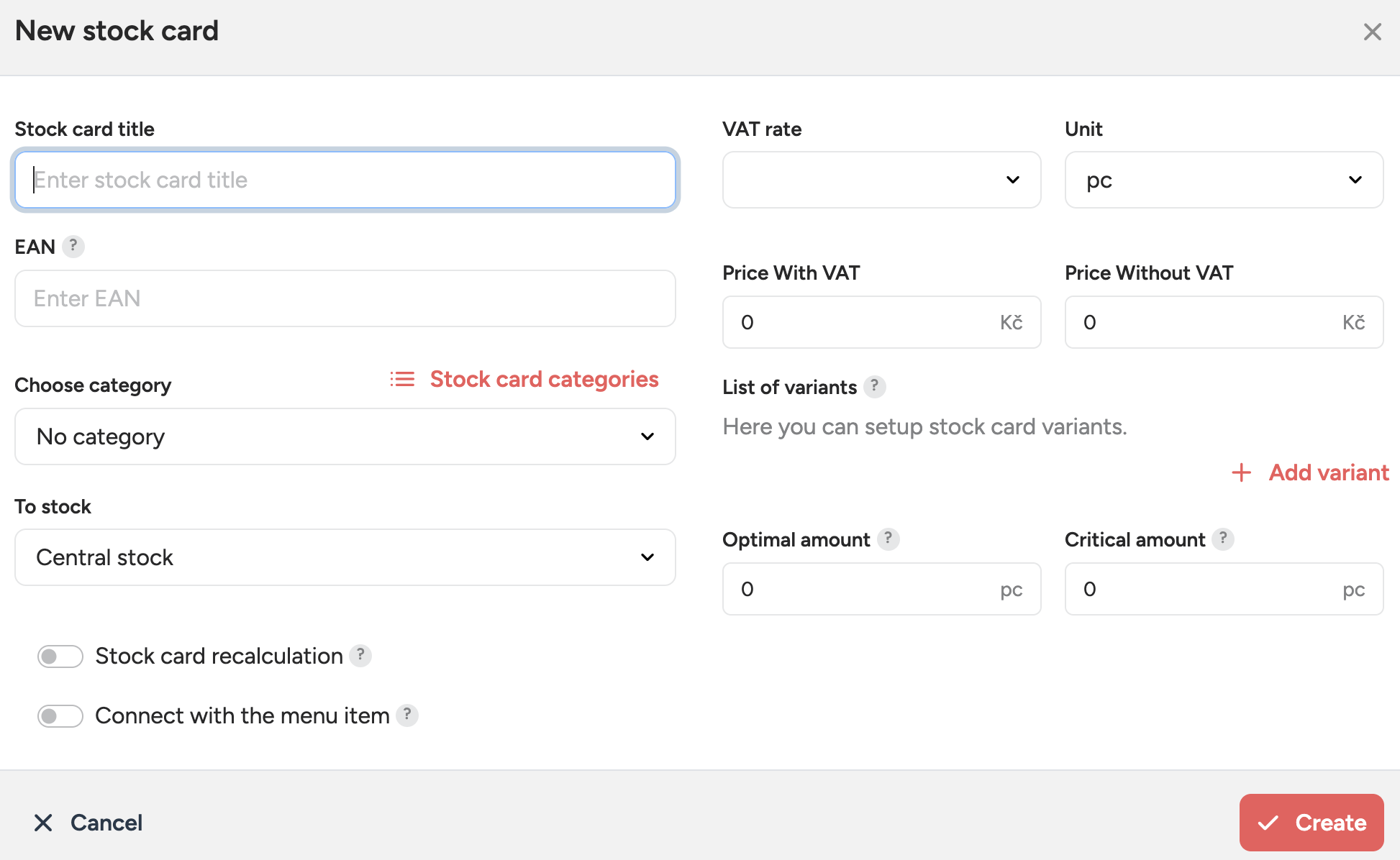Click the Stock card recalculation help icon
The width and height of the screenshot is (1400, 860).
360,656
